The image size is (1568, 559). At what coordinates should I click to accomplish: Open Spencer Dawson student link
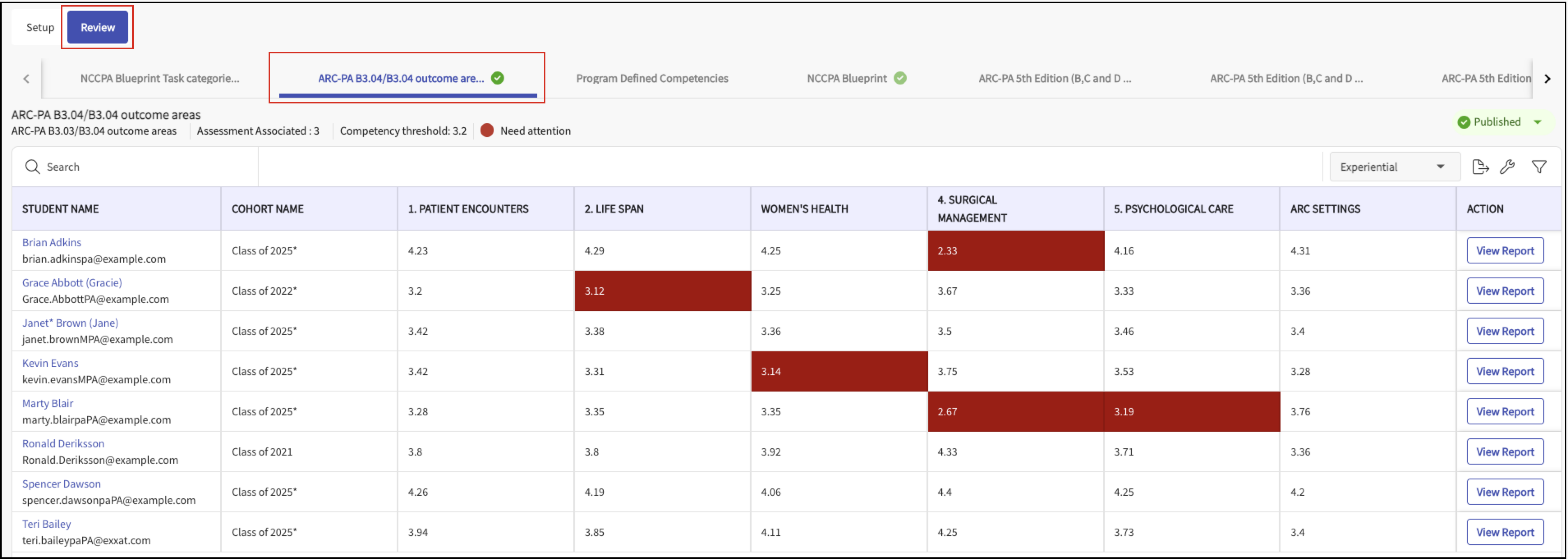point(62,483)
